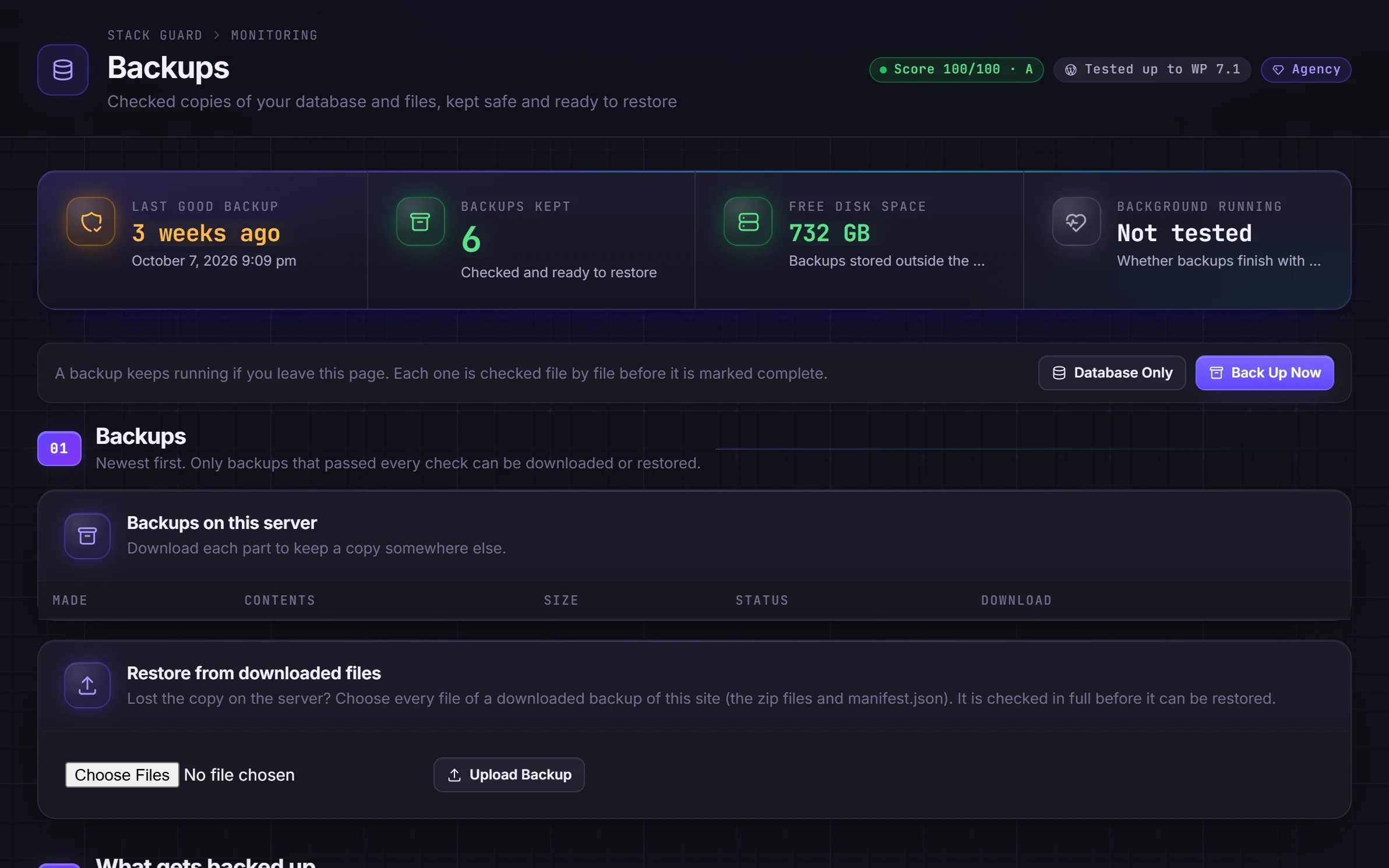Click the Backups Kept count '6'
The height and width of the screenshot is (868, 1389).
(x=471, y=239)
